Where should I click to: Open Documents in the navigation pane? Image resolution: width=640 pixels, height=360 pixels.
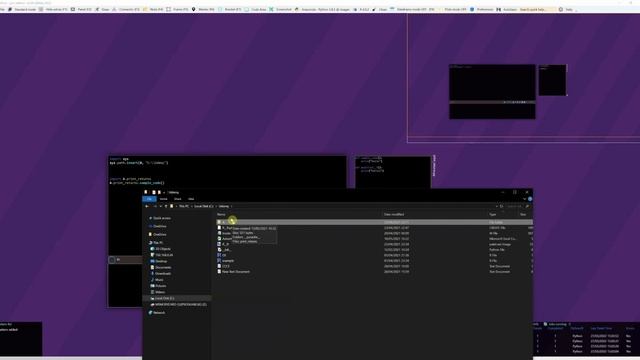(161, 267)
